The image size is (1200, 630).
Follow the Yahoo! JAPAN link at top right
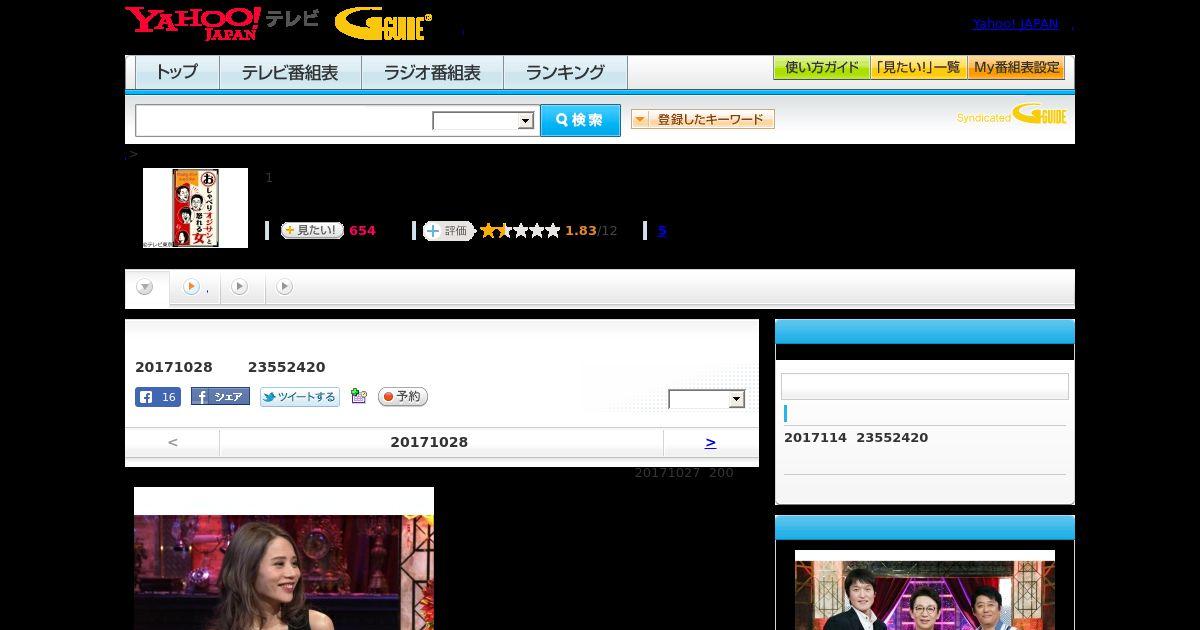click(1015, 24)
